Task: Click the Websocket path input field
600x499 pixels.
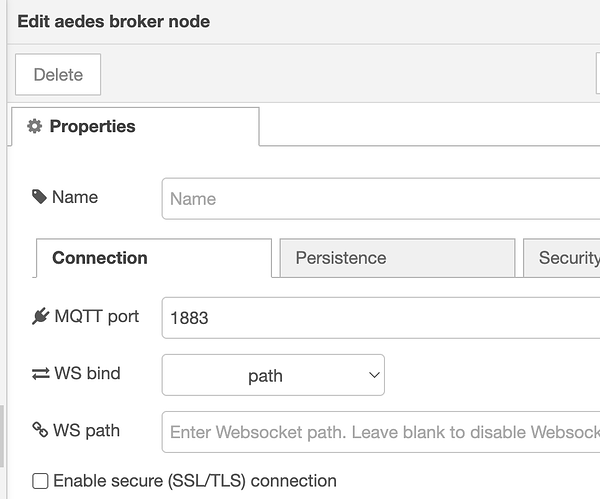Action: (380, 432)
